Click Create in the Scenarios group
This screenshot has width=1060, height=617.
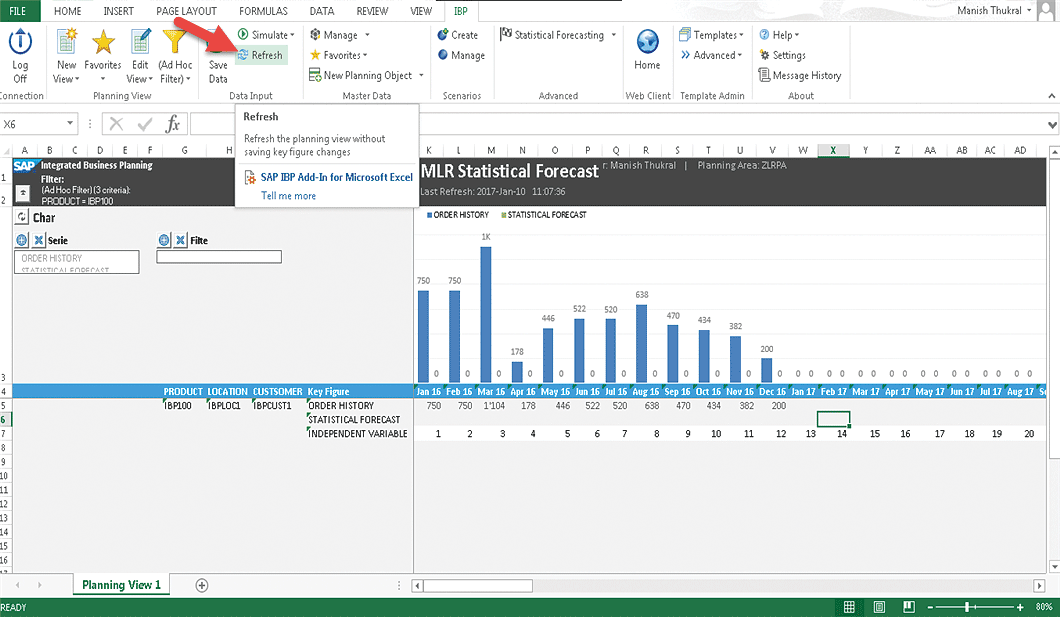tap(458, 35)
